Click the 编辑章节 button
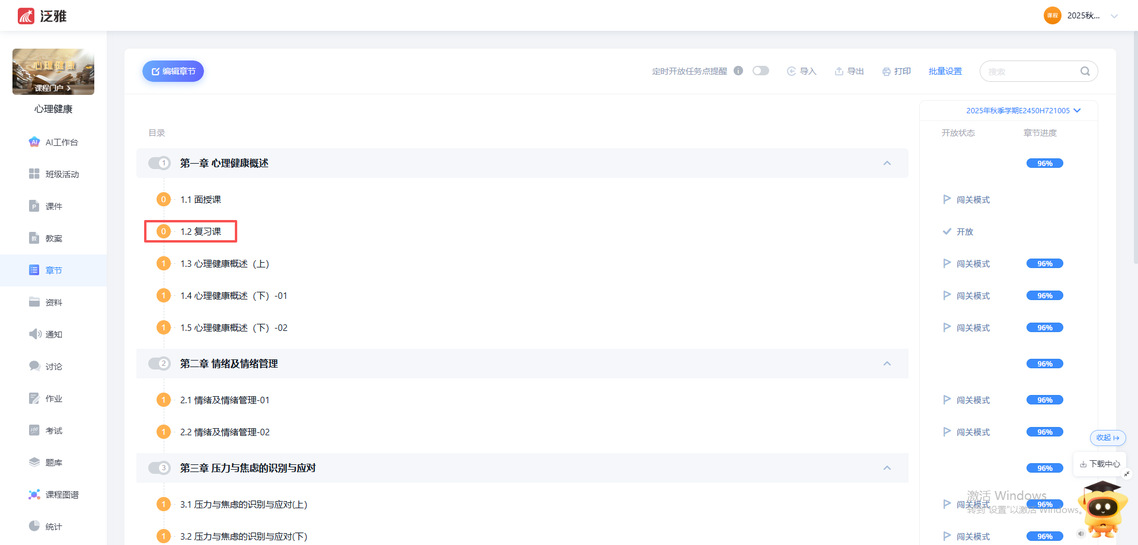Screen dimensions: 1138x545 173,71
